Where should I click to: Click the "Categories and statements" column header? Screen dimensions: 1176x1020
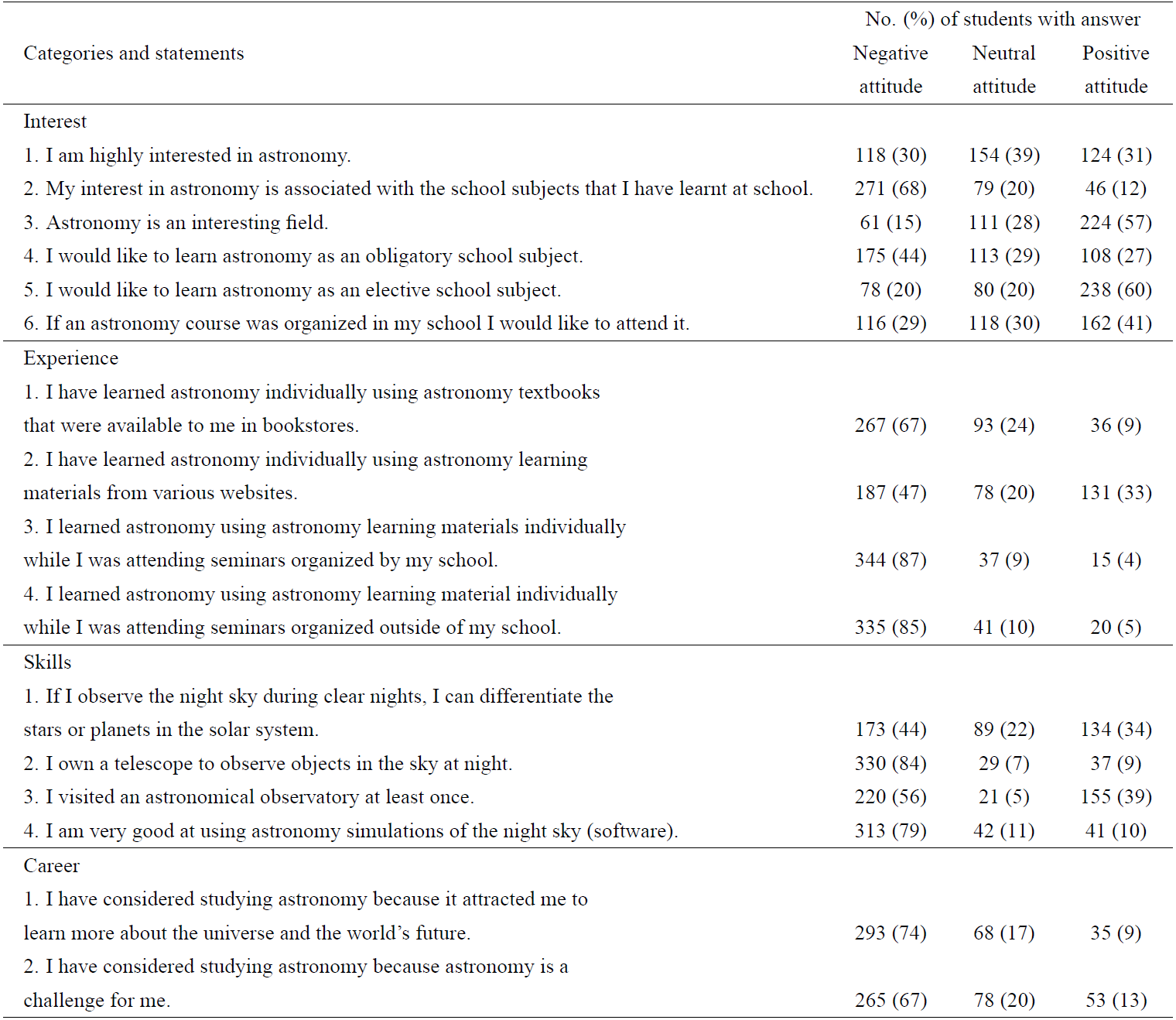tap(134, 53)
